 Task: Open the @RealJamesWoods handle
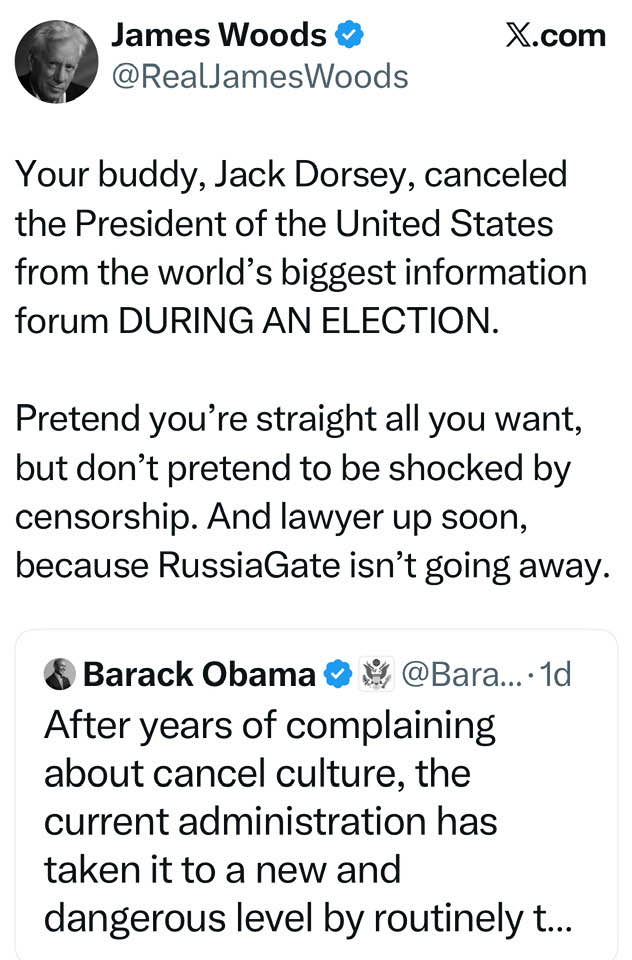(259, 77)
